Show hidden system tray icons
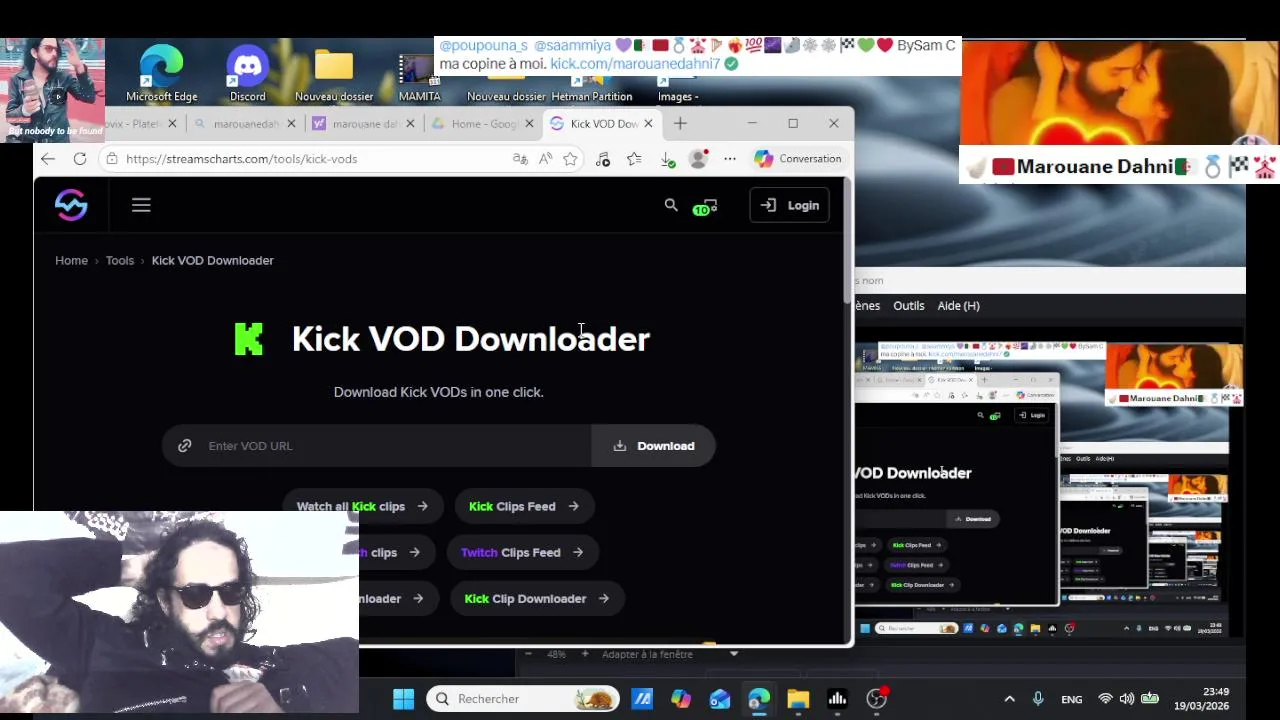1280x720 pixels. (x=1009, y=699)
